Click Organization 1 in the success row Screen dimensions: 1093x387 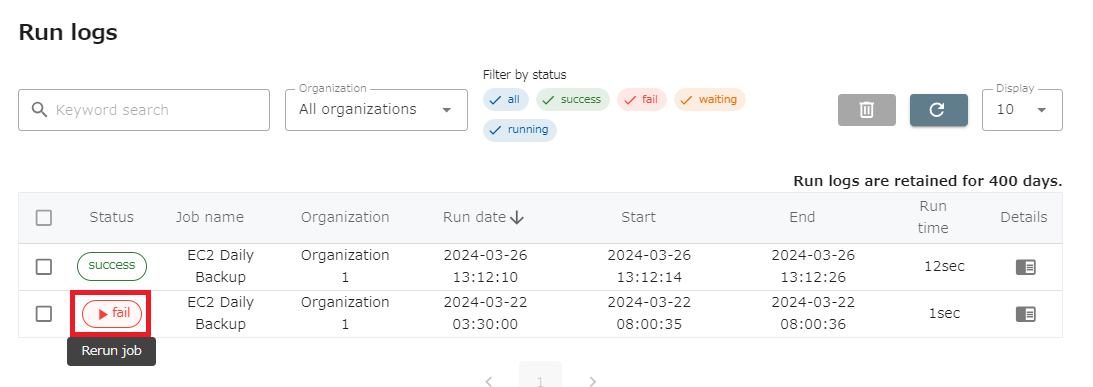coord(345,266)
